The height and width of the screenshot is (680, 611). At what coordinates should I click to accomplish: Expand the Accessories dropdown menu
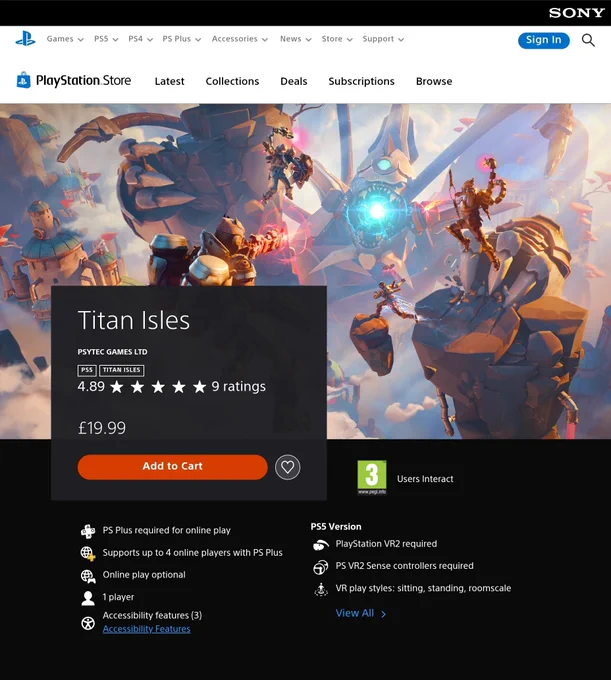click(x=240, y=39)
